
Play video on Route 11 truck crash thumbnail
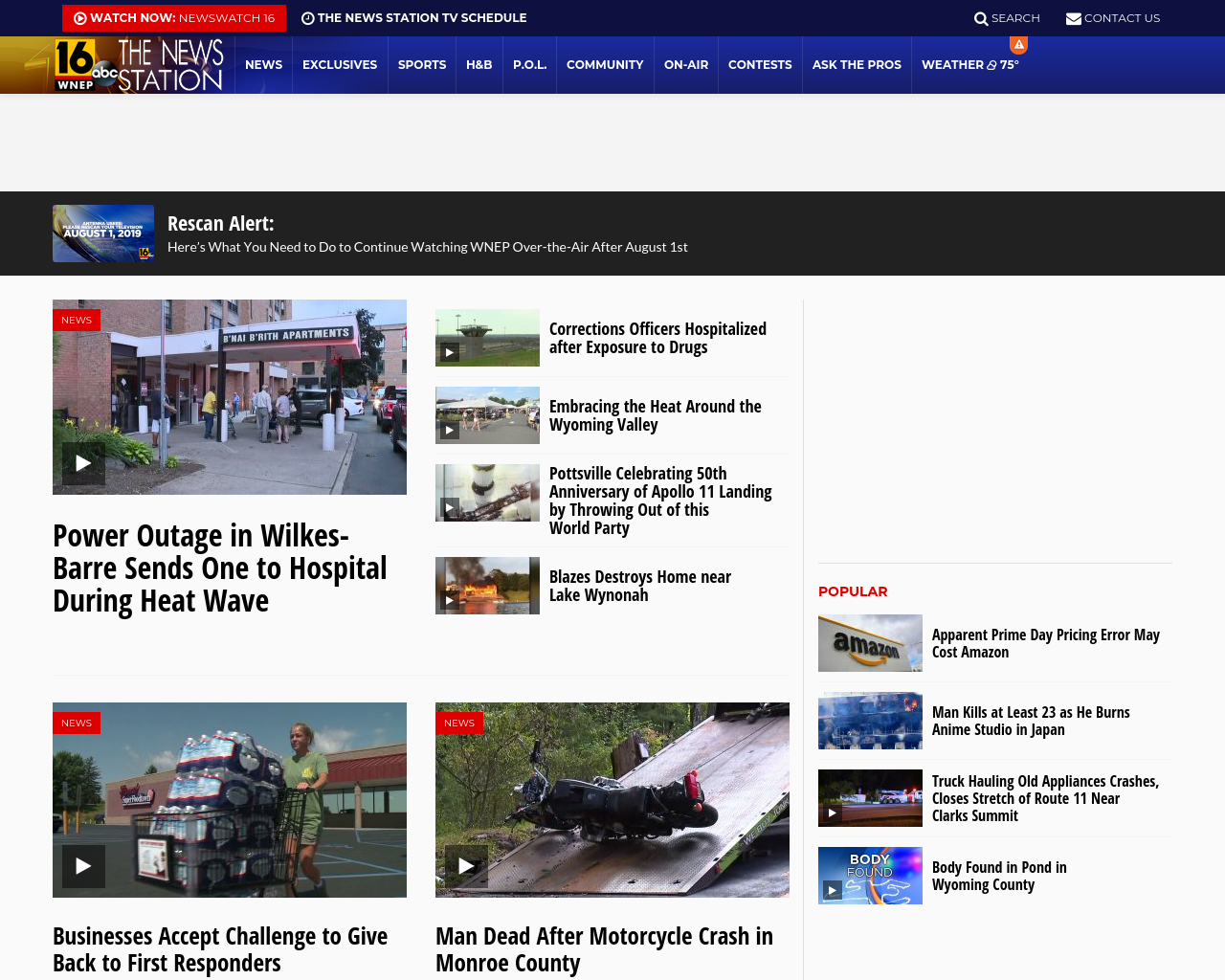tap(833, 813)
